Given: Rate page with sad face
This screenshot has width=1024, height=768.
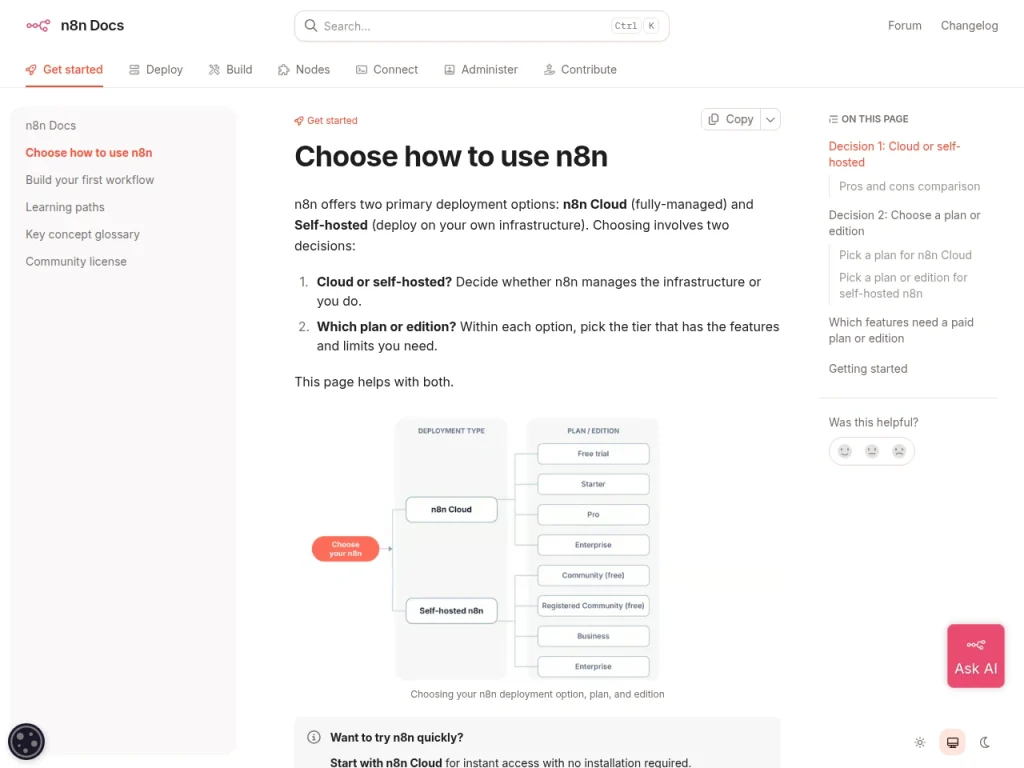Looking at the screenshot, I should coord(899,451).
